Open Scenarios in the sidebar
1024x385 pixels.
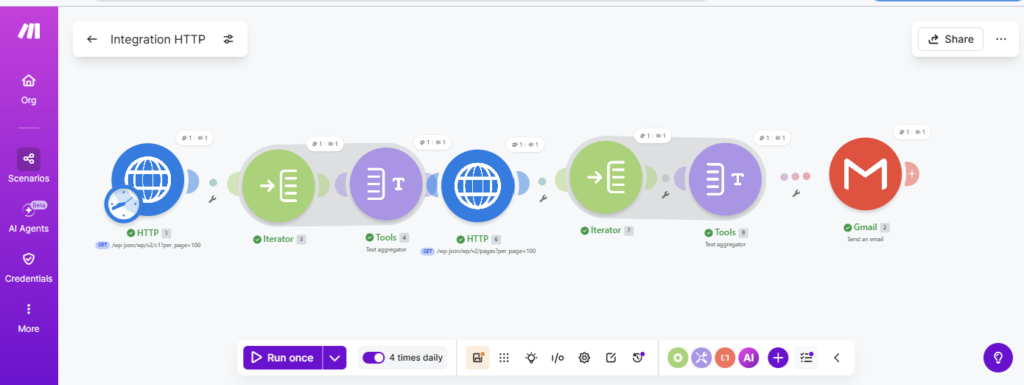click(28, 166)
